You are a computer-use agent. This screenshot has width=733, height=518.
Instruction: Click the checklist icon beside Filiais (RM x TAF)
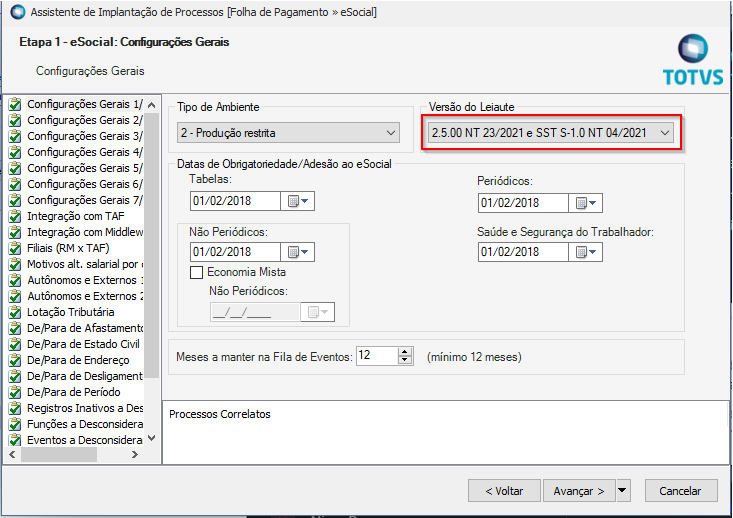click(x=15, y=248)
